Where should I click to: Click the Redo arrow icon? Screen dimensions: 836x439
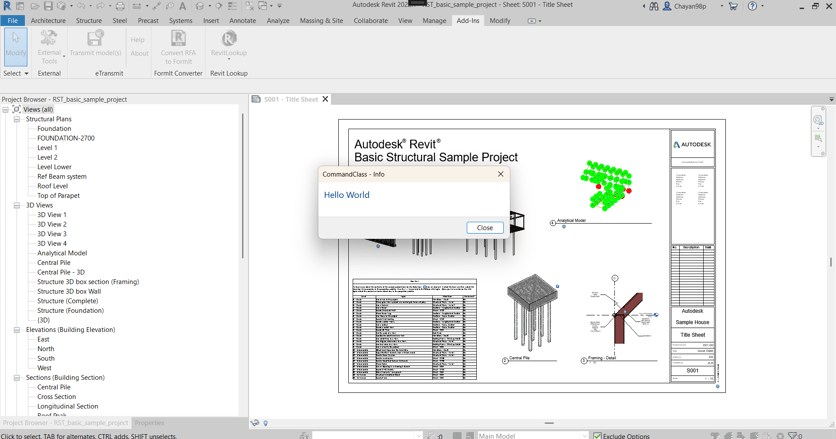[100, 6]
